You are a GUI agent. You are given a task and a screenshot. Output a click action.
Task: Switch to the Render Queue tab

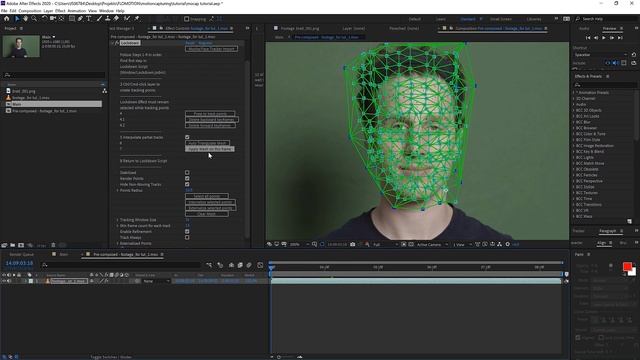(x=22, y=254)
